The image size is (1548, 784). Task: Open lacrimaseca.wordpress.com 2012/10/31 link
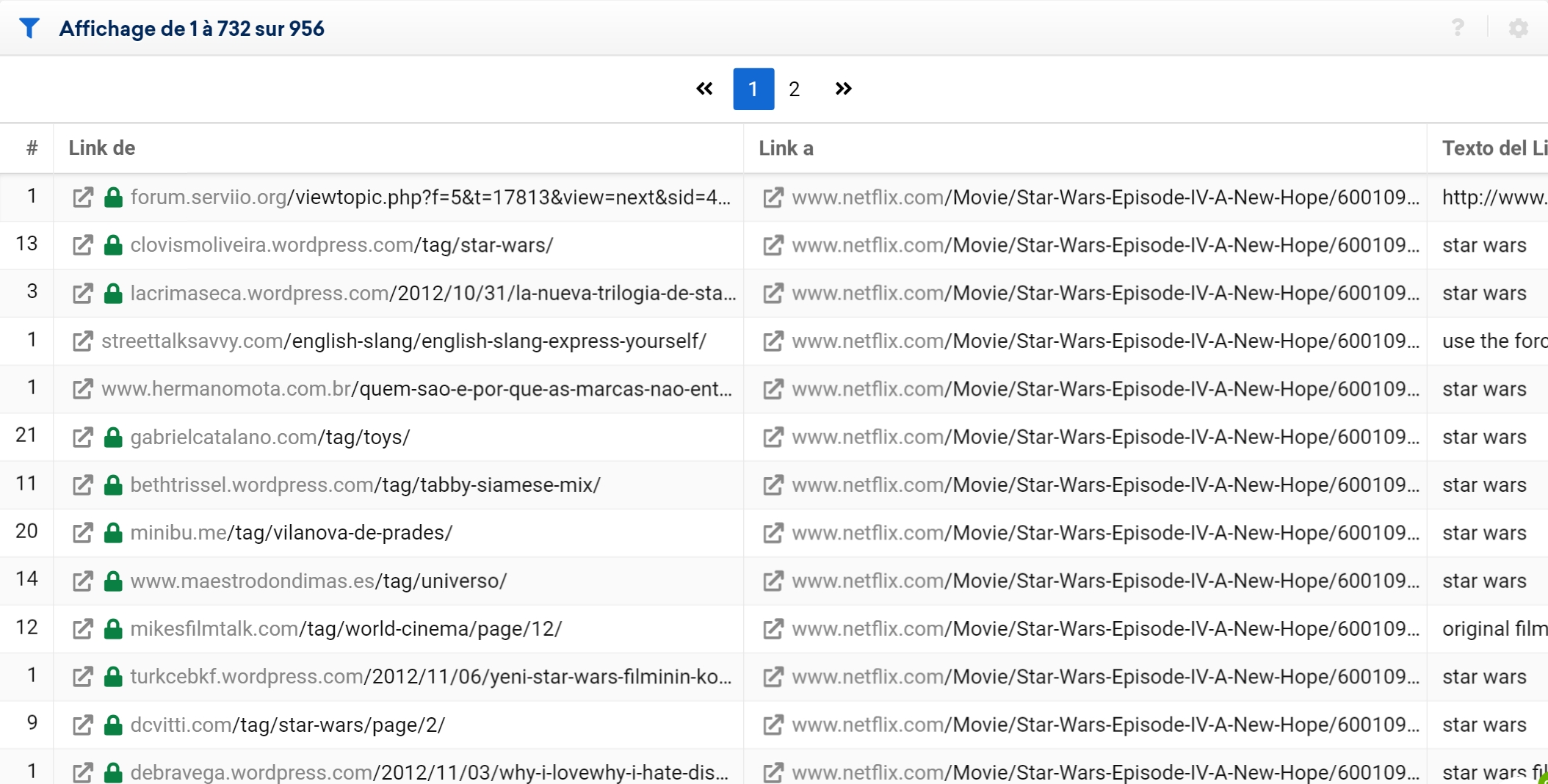433,294
